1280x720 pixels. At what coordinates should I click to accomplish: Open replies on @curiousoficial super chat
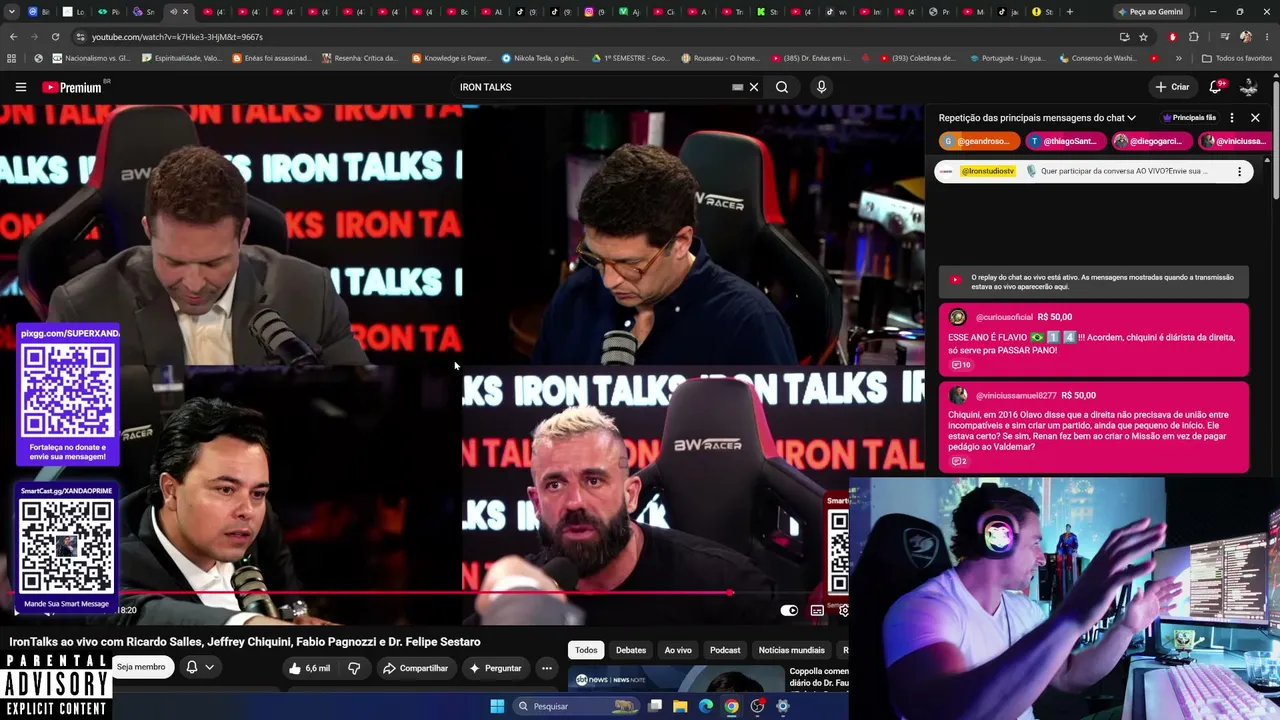click(960, 365)
